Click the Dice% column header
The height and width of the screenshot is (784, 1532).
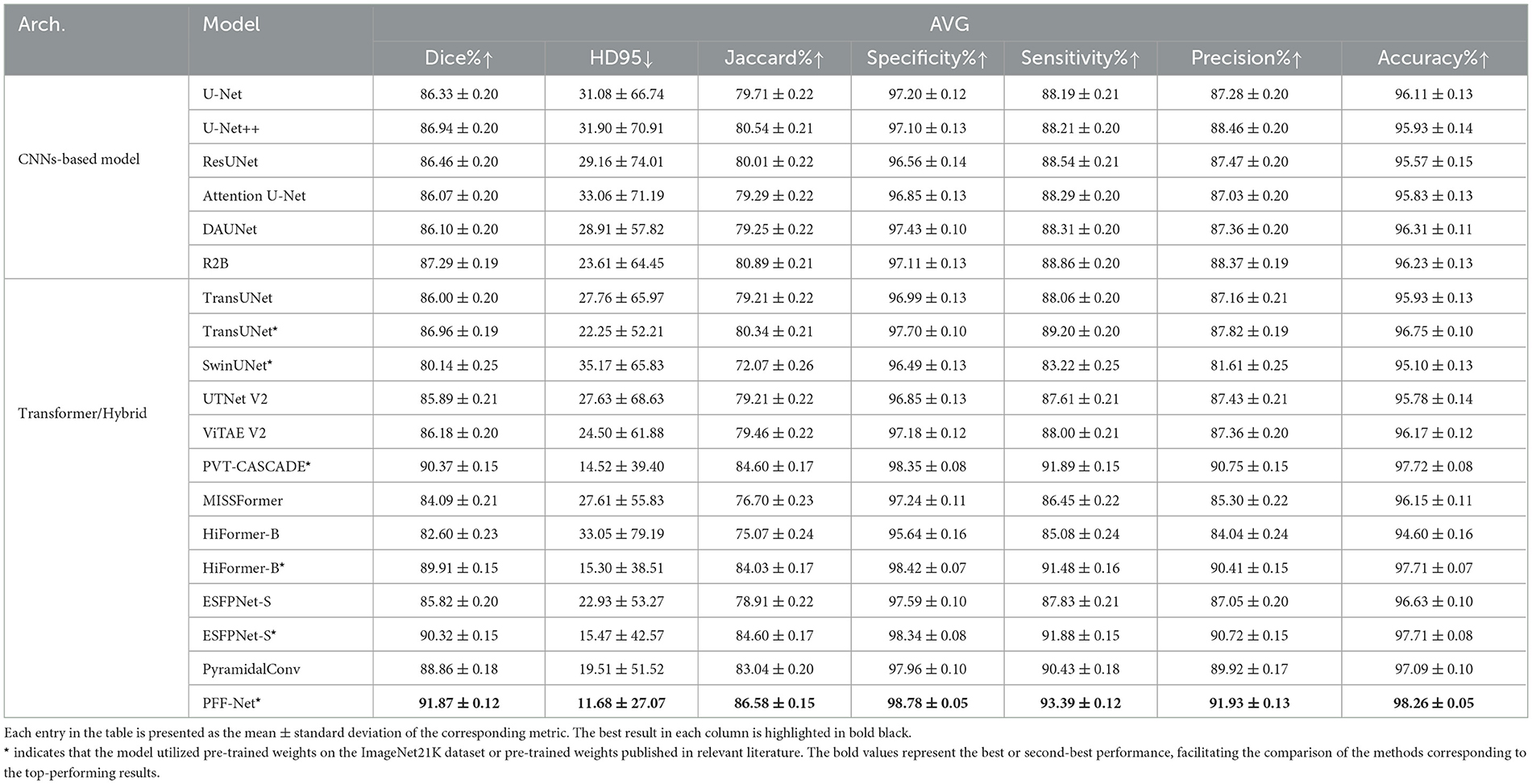459,58
